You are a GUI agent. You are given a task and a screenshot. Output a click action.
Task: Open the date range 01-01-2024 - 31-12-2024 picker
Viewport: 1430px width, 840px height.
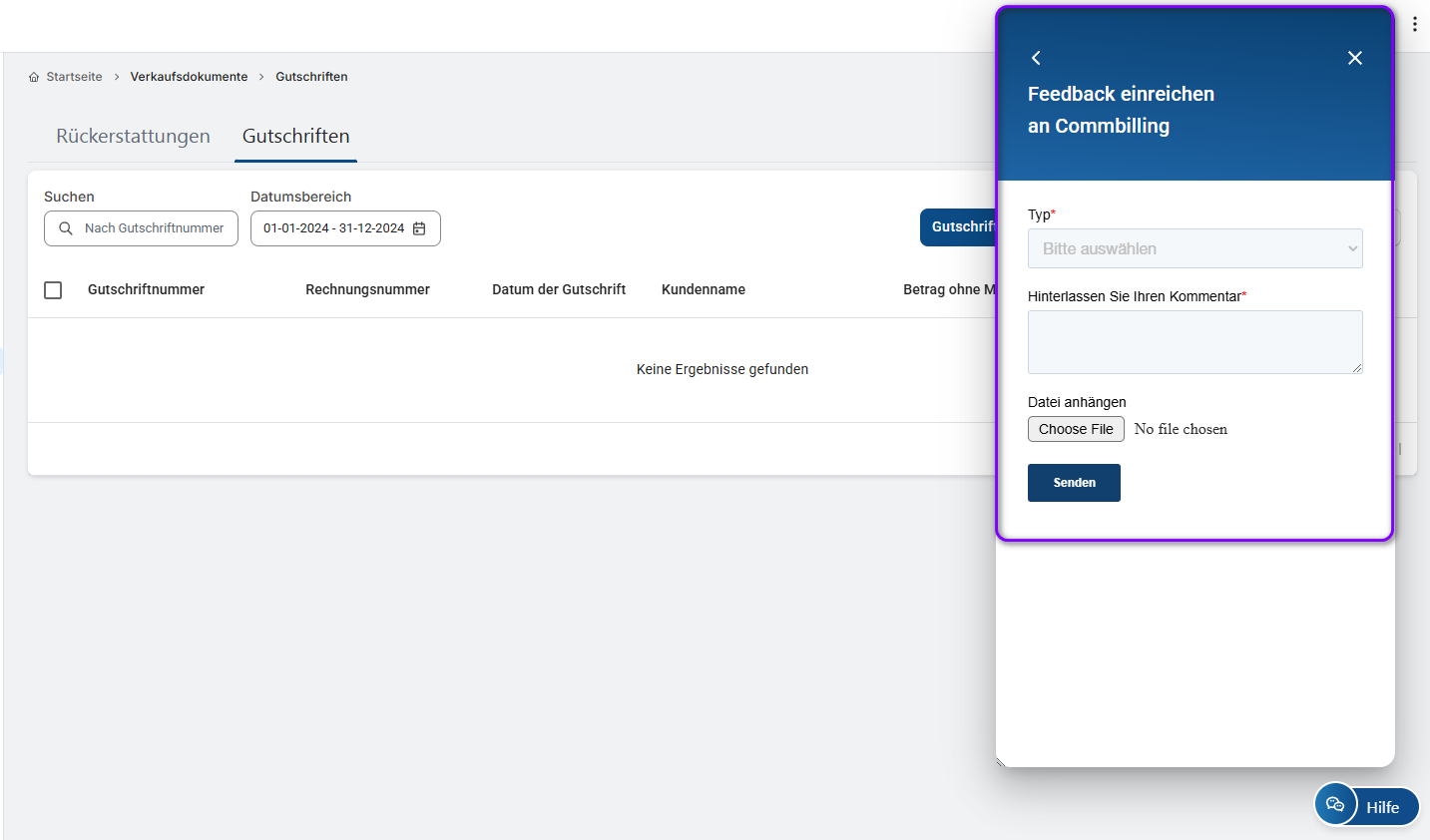[334, 228]
